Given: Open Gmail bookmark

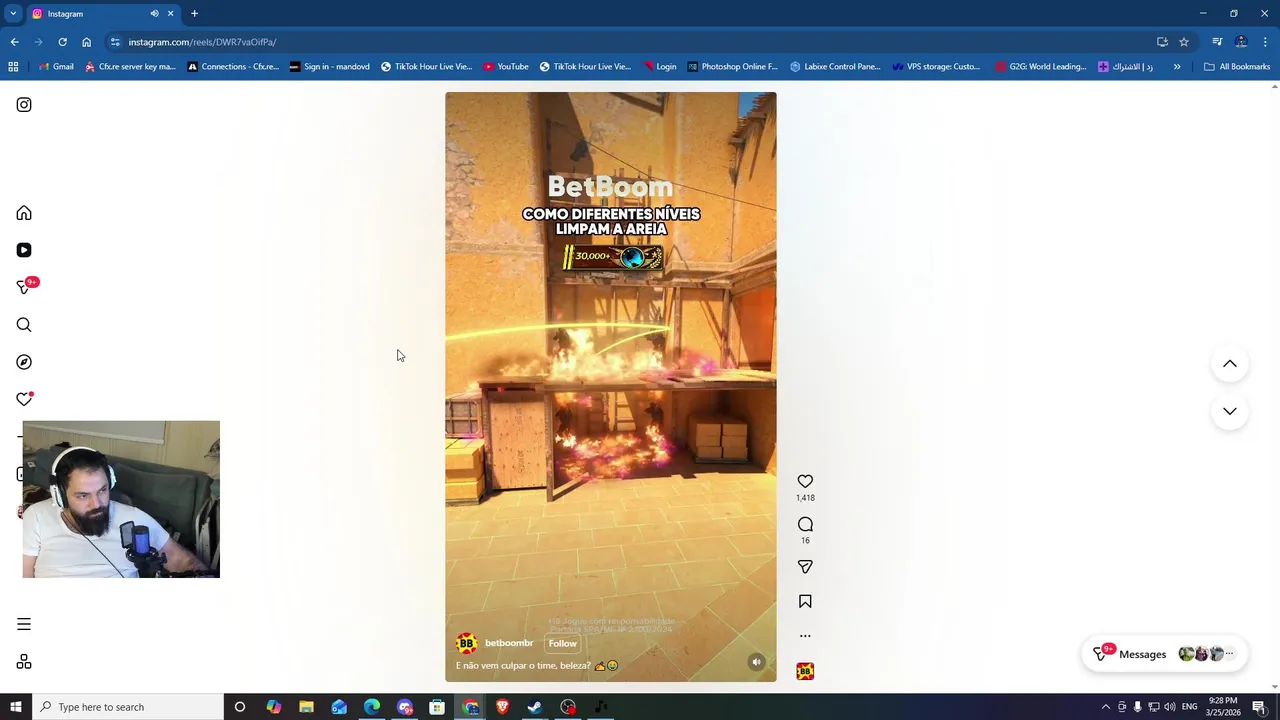Looking at the screenshot, I should coord(56,67).
